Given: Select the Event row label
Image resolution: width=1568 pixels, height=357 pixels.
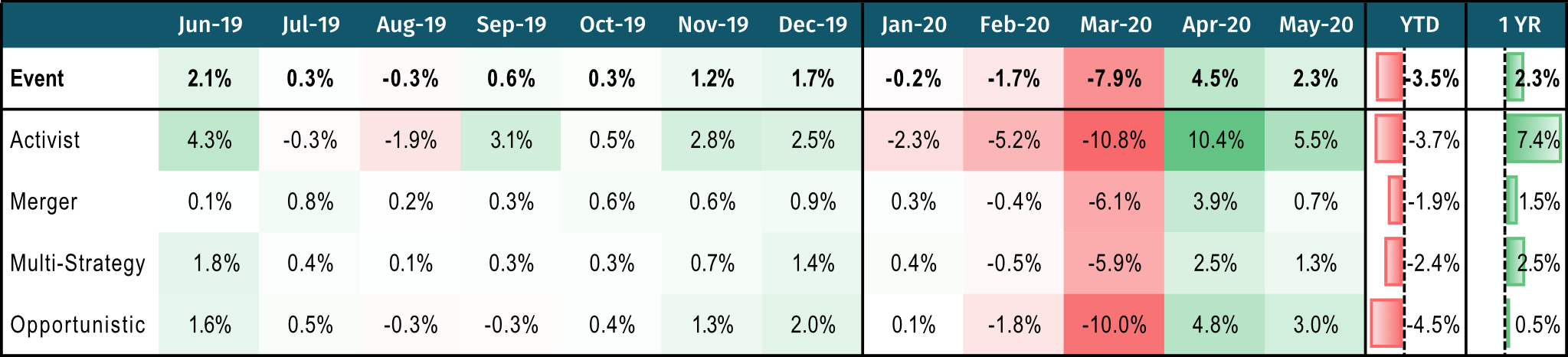Looking at the screenshot, I should pos(37,78).
